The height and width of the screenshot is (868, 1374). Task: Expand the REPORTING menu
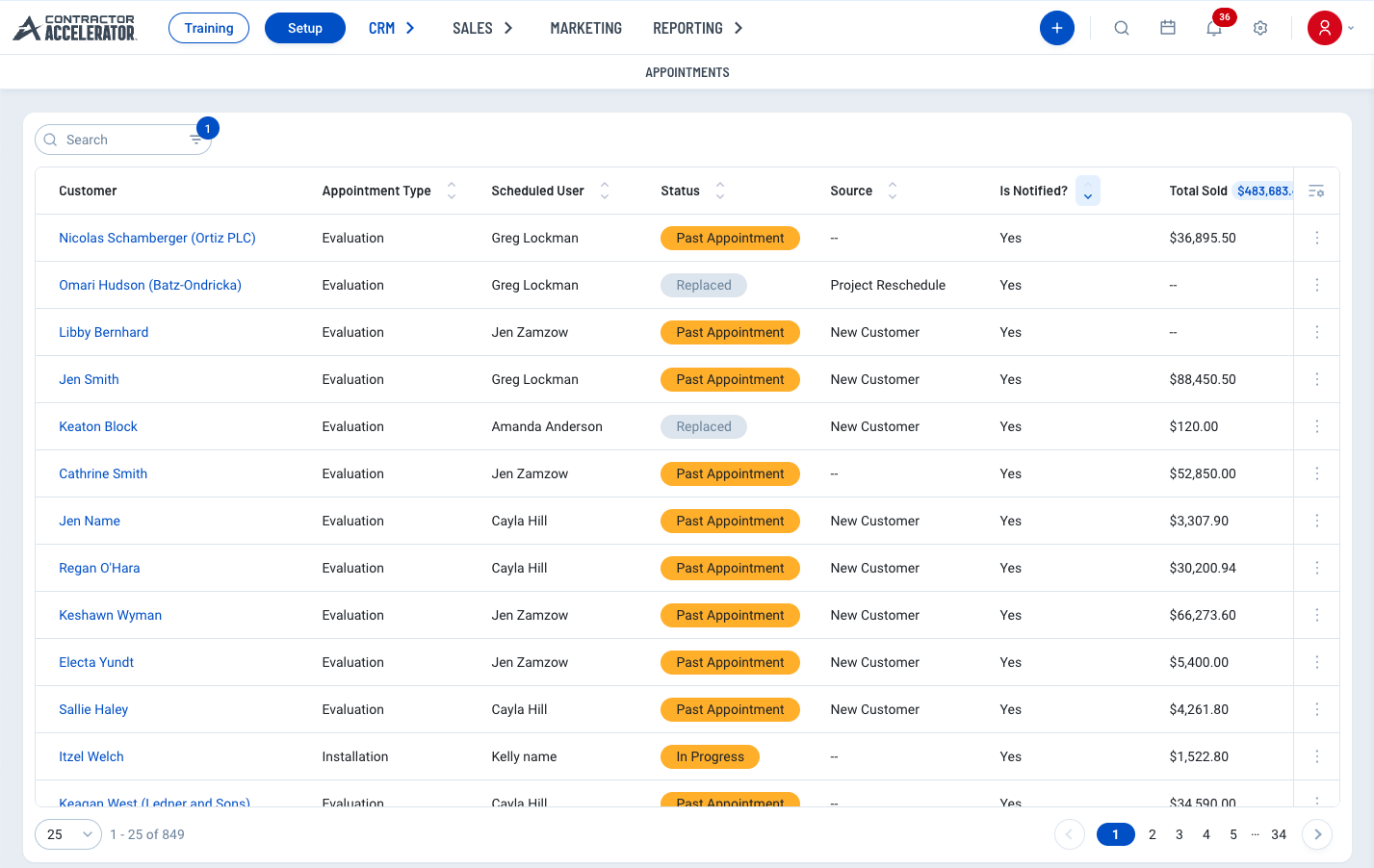698,28
